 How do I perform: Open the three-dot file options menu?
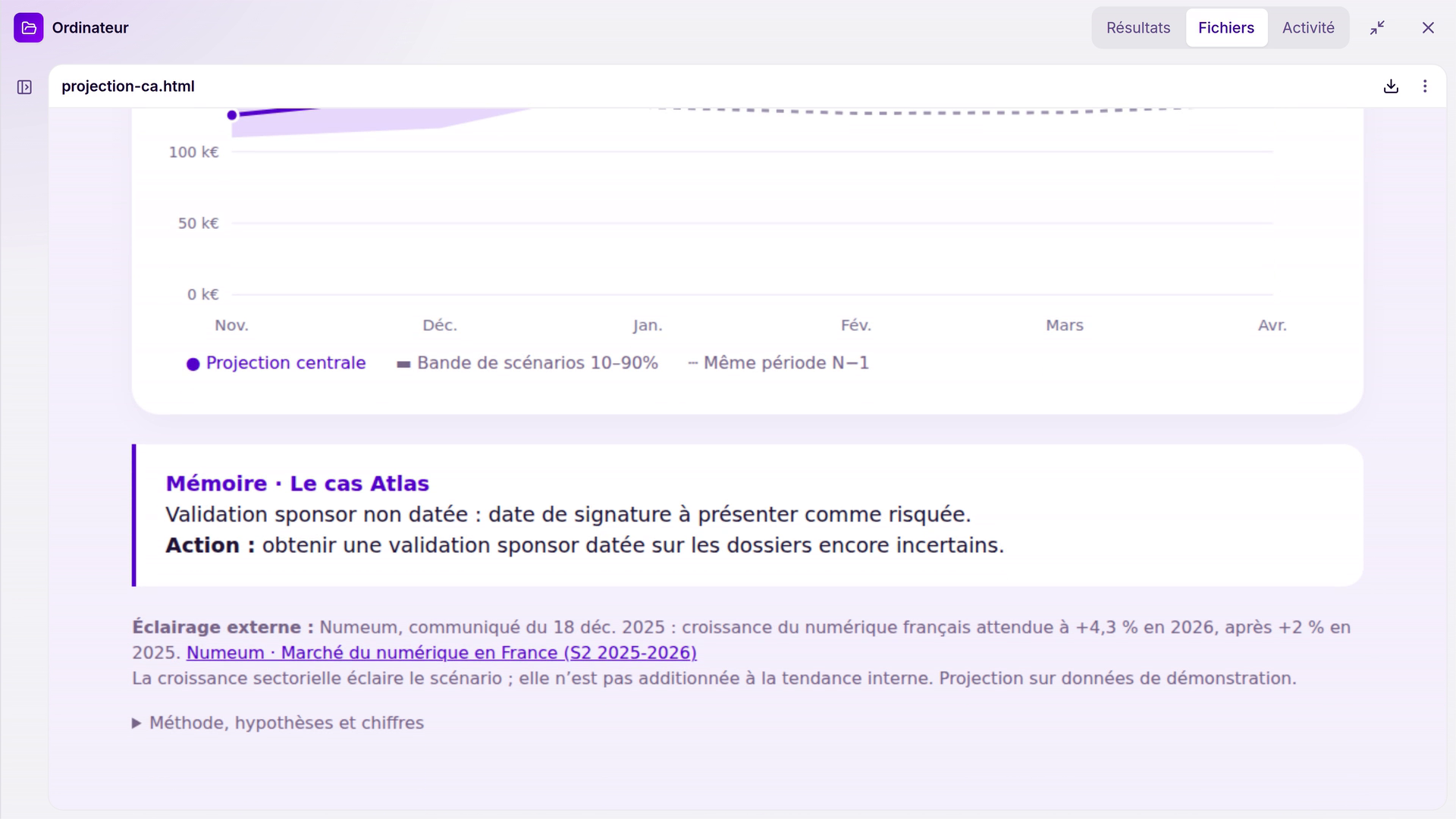pyautogui.click(x=1425, y=86)
